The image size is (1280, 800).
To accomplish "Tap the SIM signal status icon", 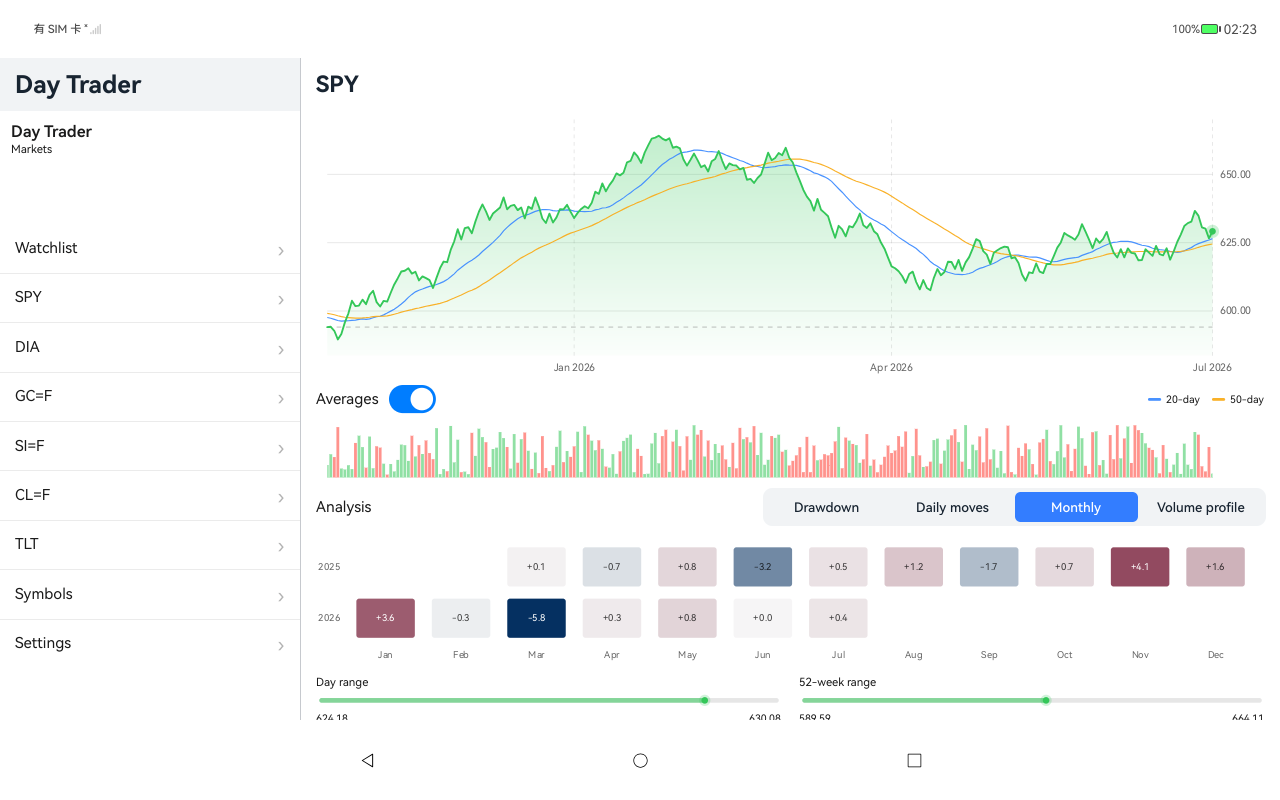I will 95,29.
